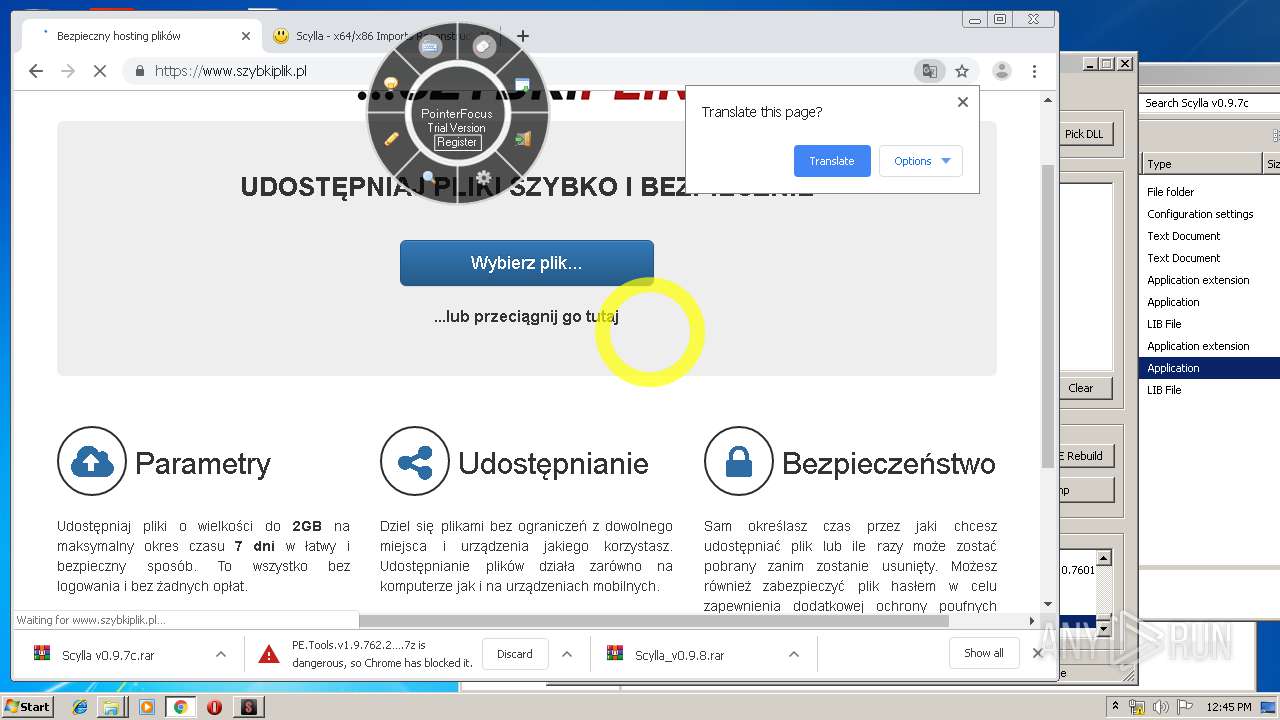This screenshot has height=720, width=1280.
Task: Click the blocked download warning triangle icon
Action: point(268,654)
